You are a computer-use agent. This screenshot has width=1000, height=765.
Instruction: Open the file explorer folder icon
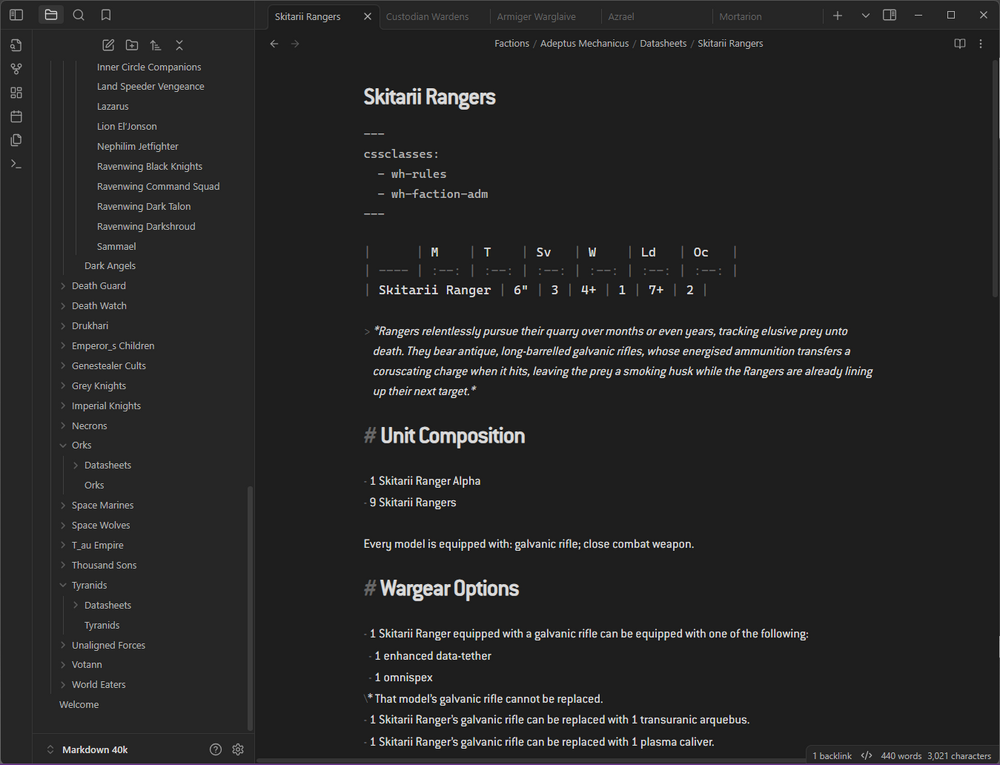[51, 15]
